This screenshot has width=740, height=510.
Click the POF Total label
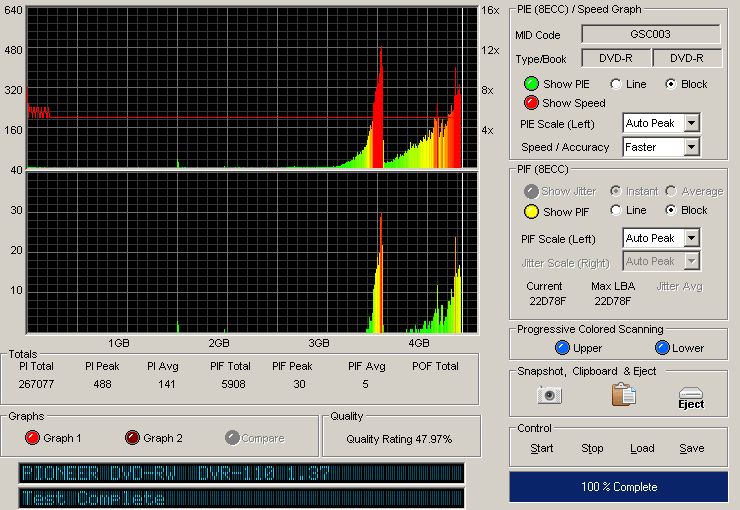tap(435, 366)
